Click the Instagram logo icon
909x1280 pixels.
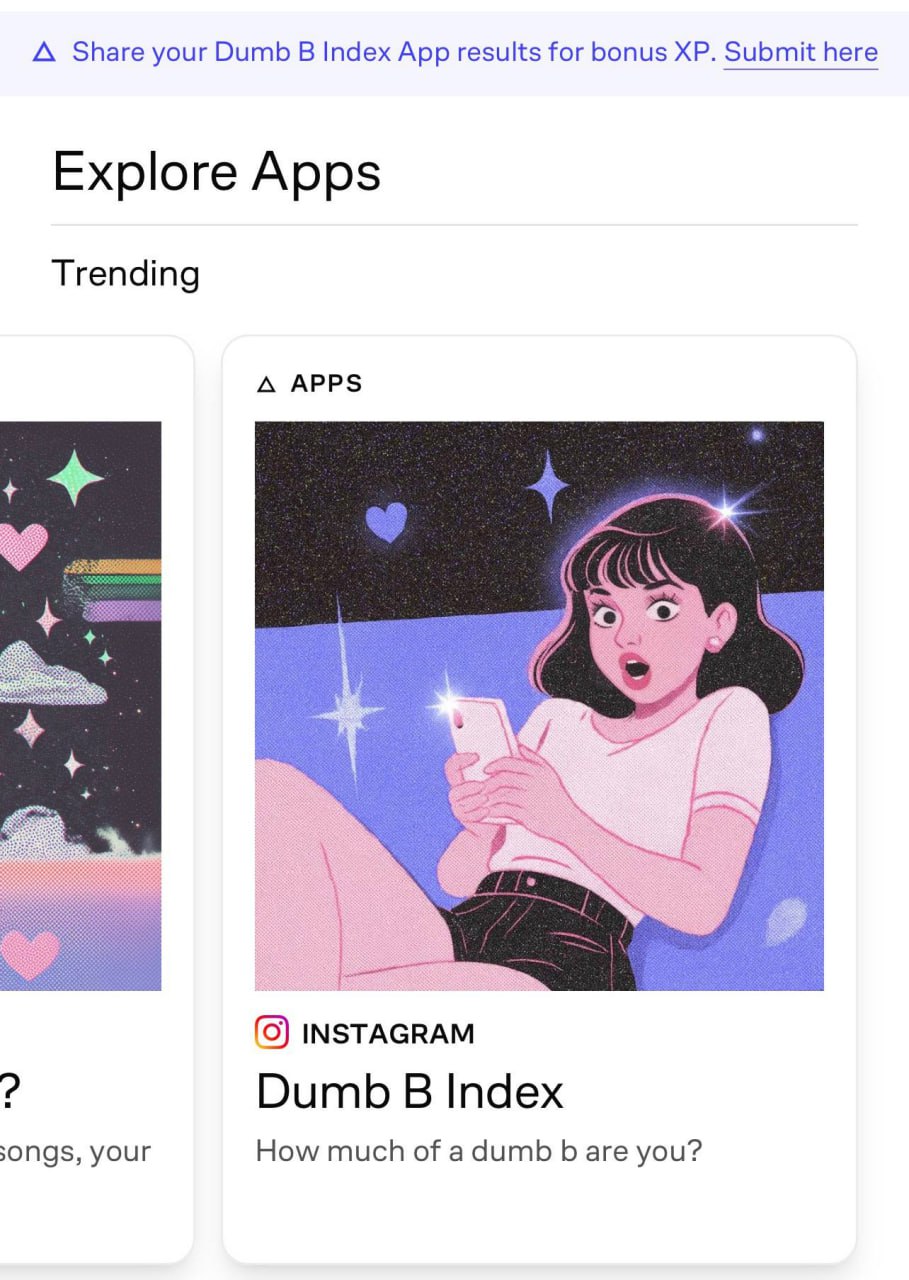coord(272,1032)
